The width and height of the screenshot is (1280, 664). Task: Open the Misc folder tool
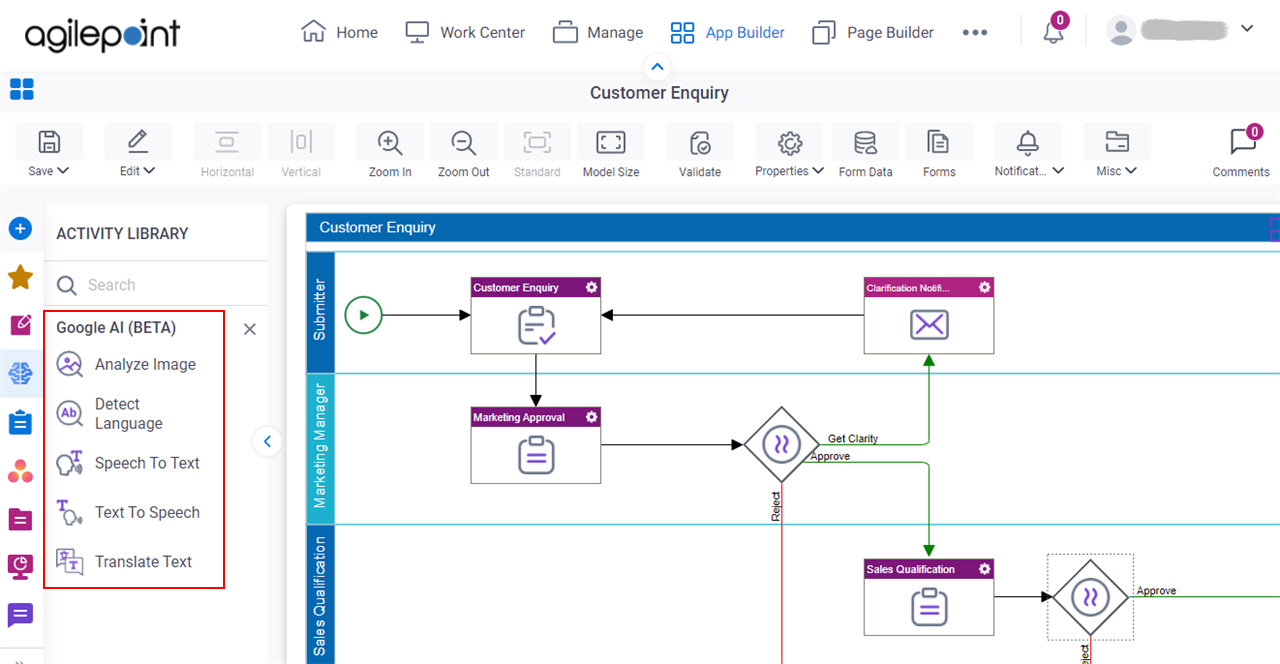[x=1117, y=142]
